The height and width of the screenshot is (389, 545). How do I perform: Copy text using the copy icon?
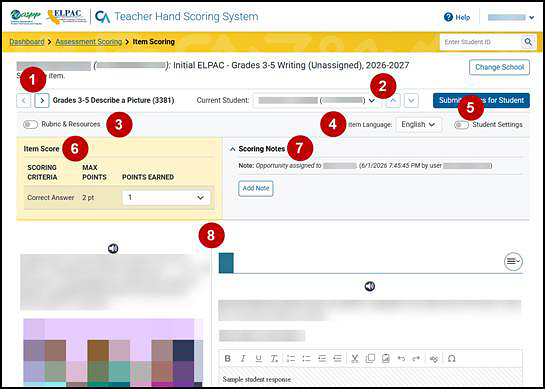coord(370,358)
